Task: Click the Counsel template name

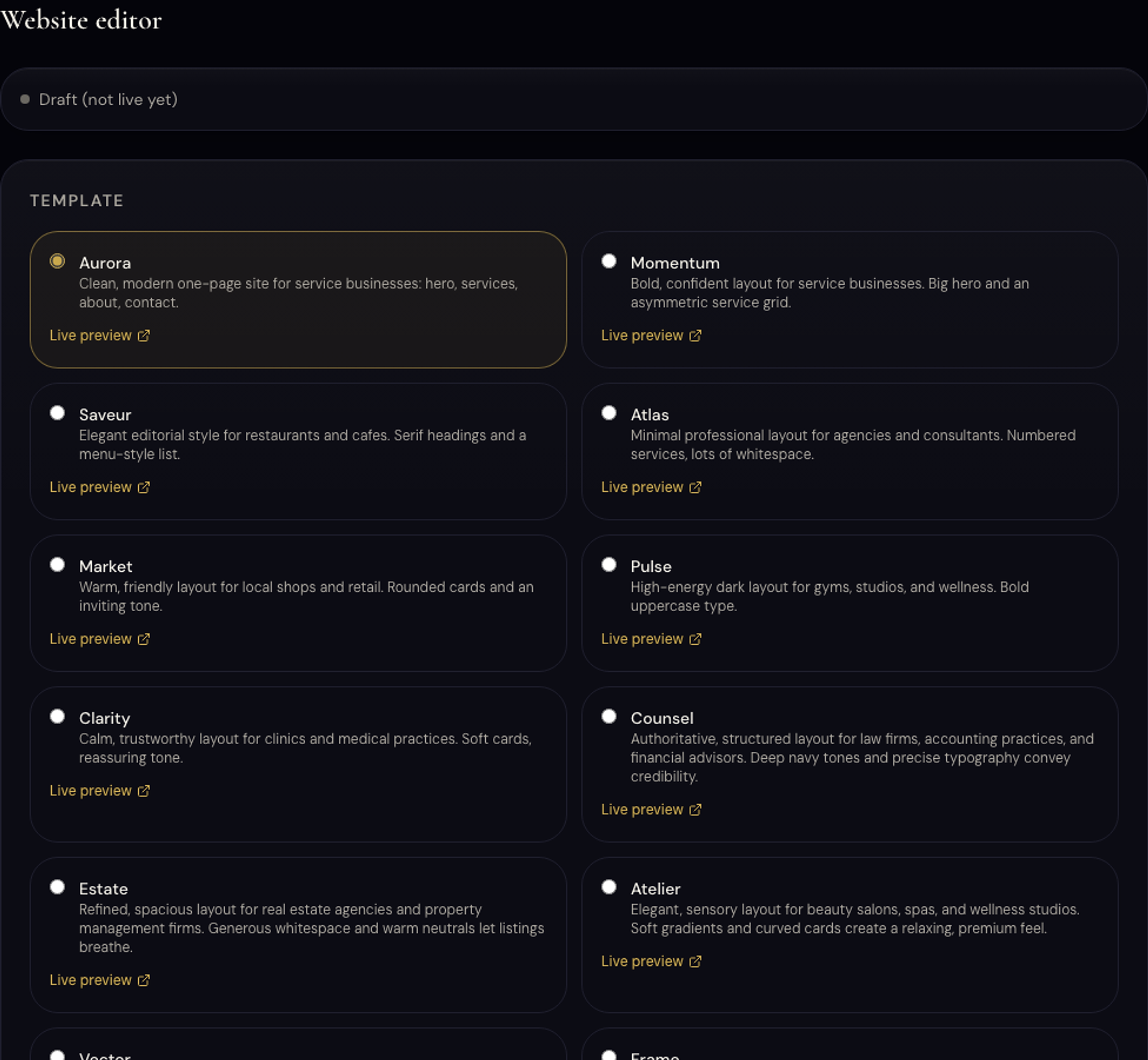Action: pos(662,718)
